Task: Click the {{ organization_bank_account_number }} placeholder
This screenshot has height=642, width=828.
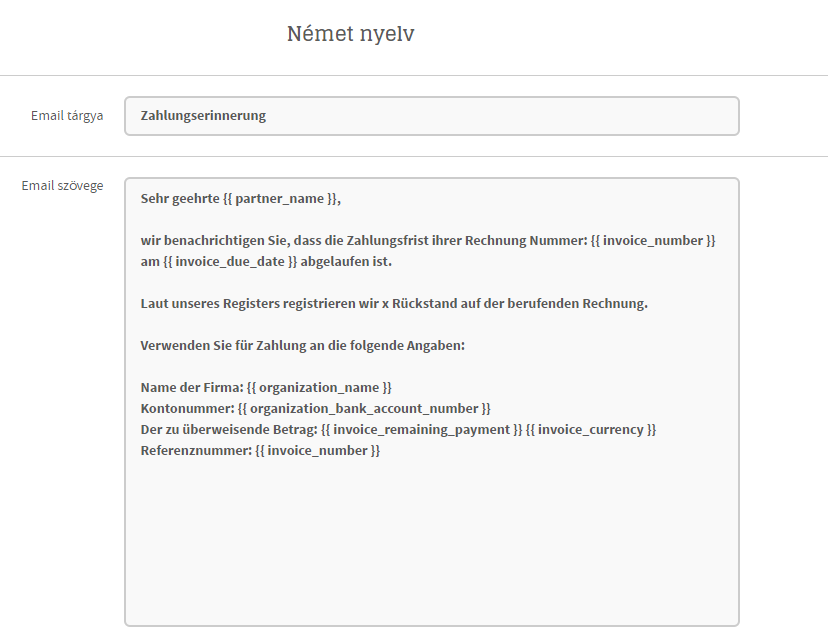Action: click(x=364, y=409)
